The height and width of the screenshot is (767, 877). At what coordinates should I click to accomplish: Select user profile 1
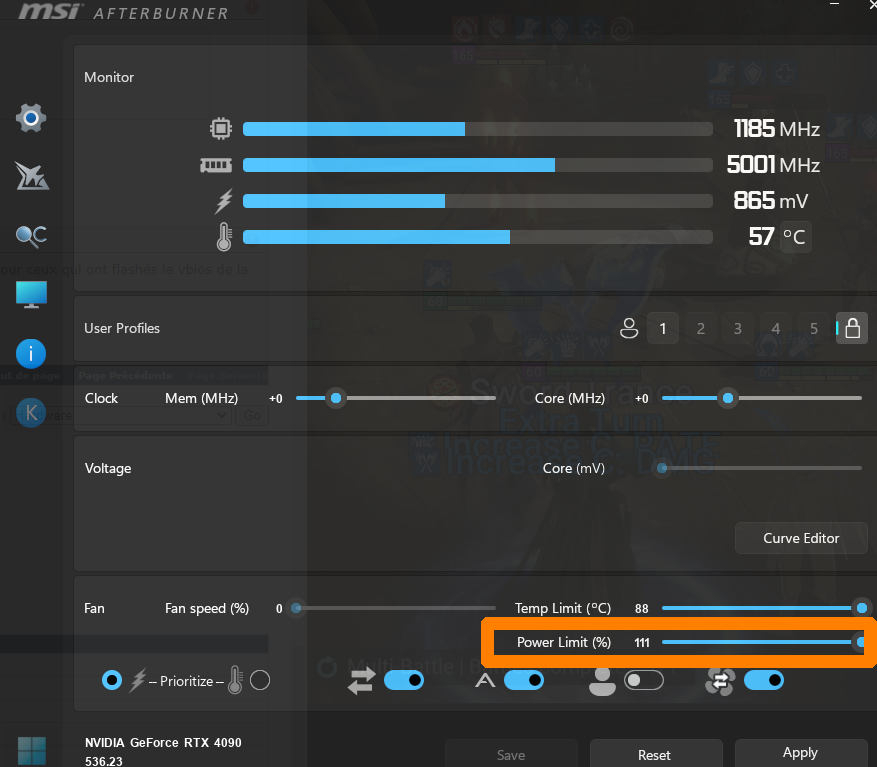click(x=663, y=328)
